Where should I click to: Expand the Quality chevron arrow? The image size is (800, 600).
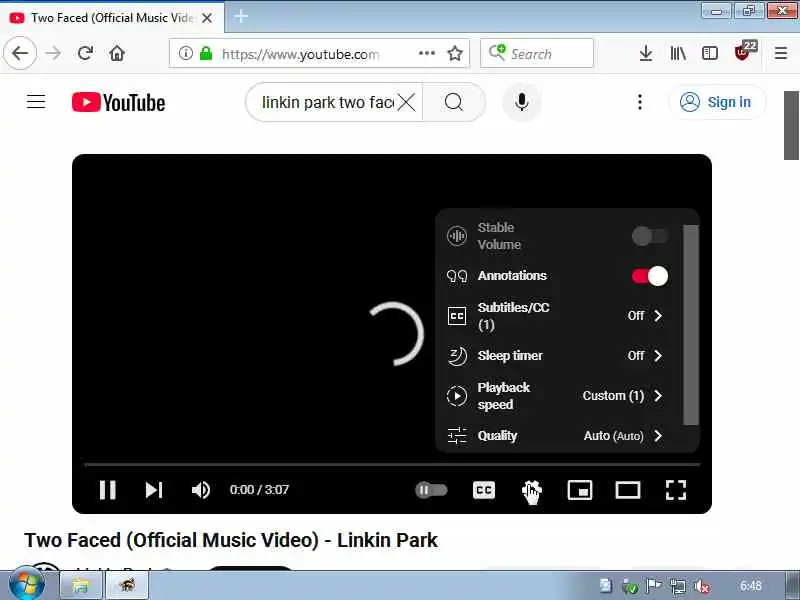click(x=658, y=436)
